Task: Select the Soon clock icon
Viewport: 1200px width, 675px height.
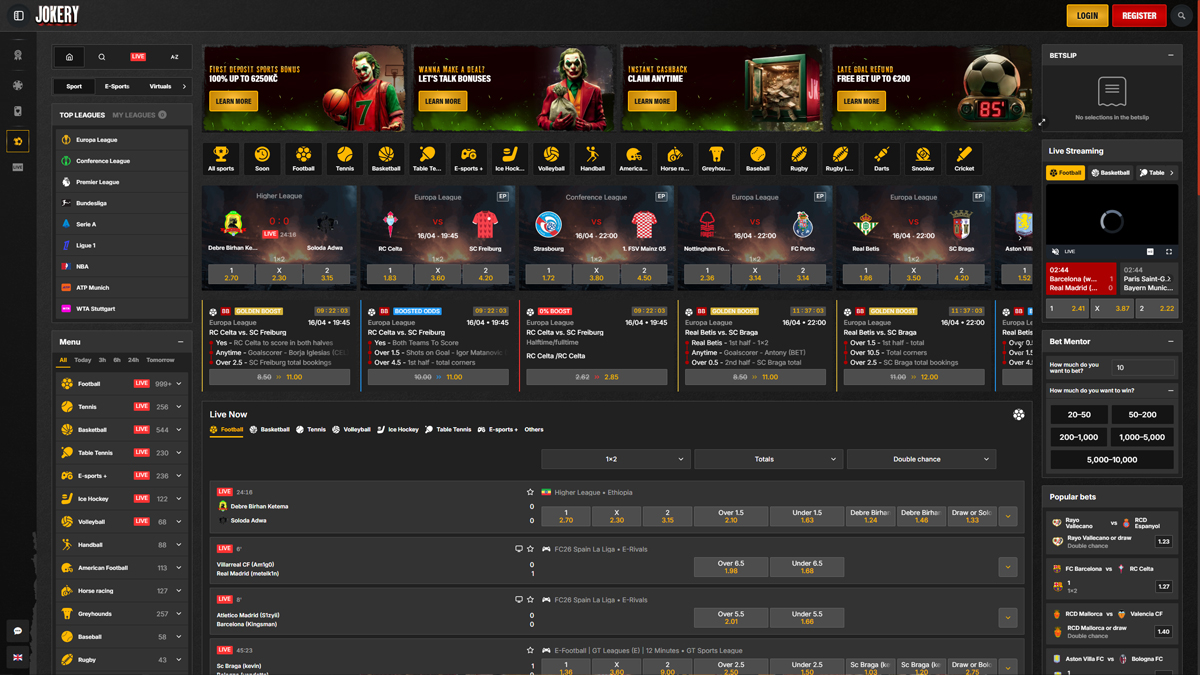Action: pyautogui.click(x=262, y=158)
